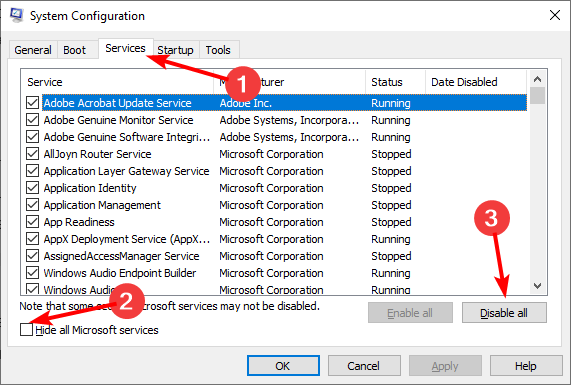Sort by the Service column header
Image resolution: width=571 pixels, height=385 pixels.
click(x=117, y=82)
